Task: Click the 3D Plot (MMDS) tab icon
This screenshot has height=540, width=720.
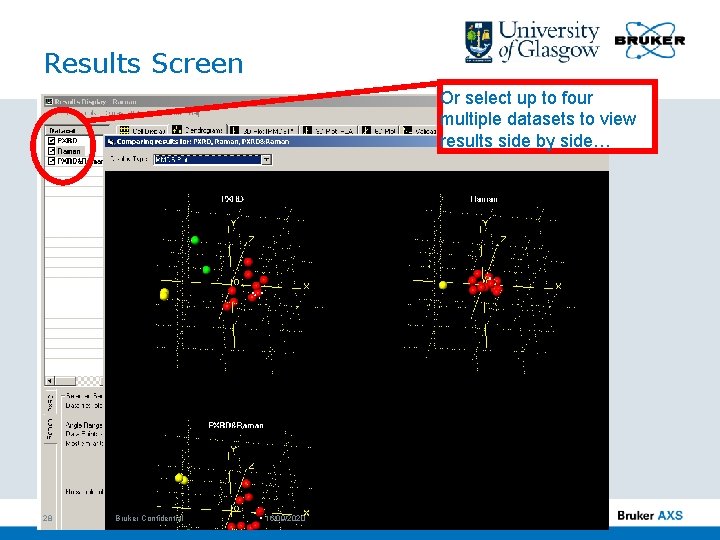Action: pyautogui.click(x=234, y=130)
